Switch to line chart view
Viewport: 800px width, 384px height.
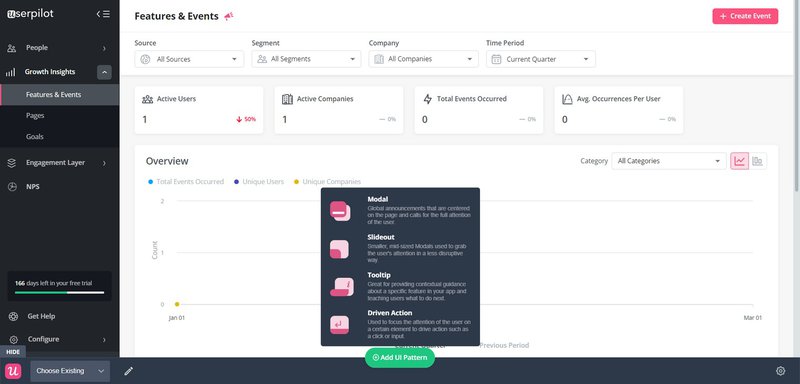[x=739, y=161]
